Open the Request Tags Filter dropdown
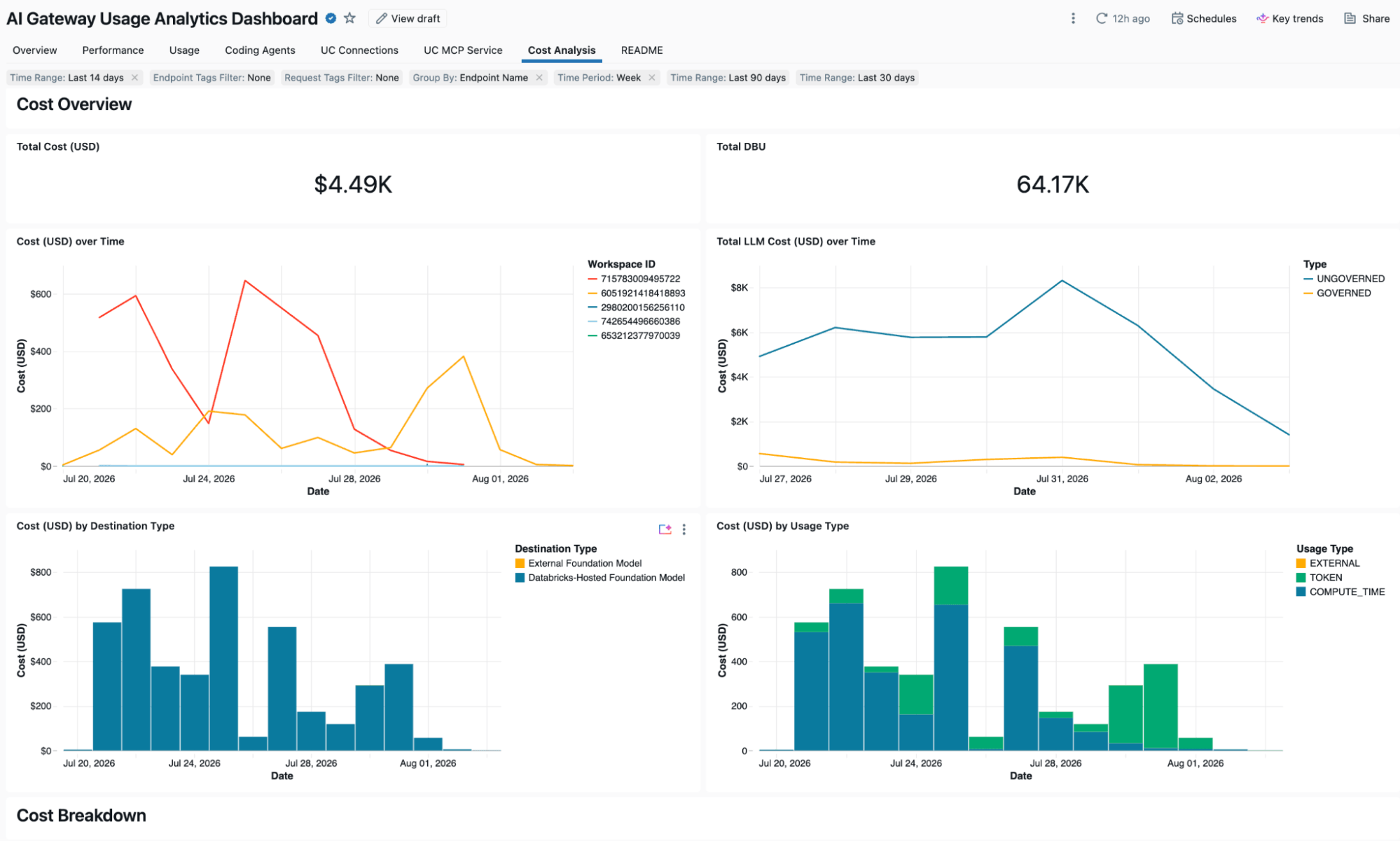The width and height of the screenshot is (1400, 841). click(341, 78)
